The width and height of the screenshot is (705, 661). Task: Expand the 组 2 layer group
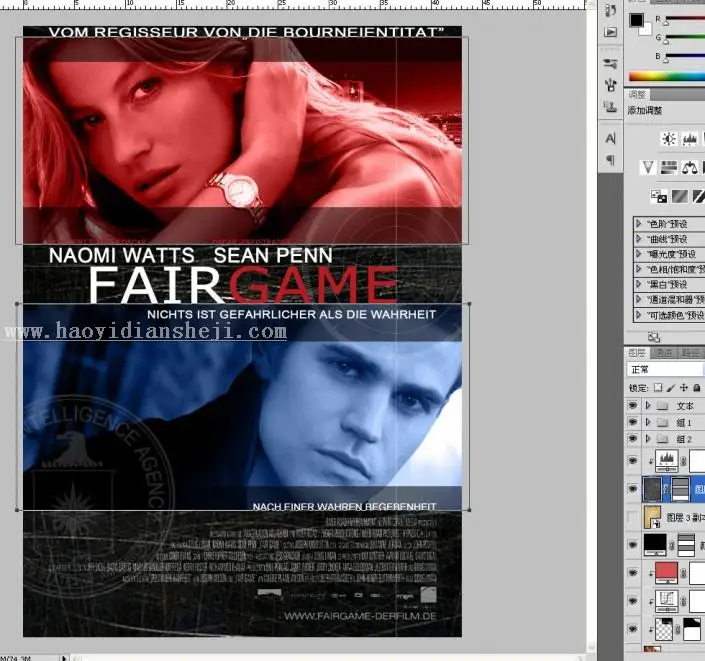(648, 438)
